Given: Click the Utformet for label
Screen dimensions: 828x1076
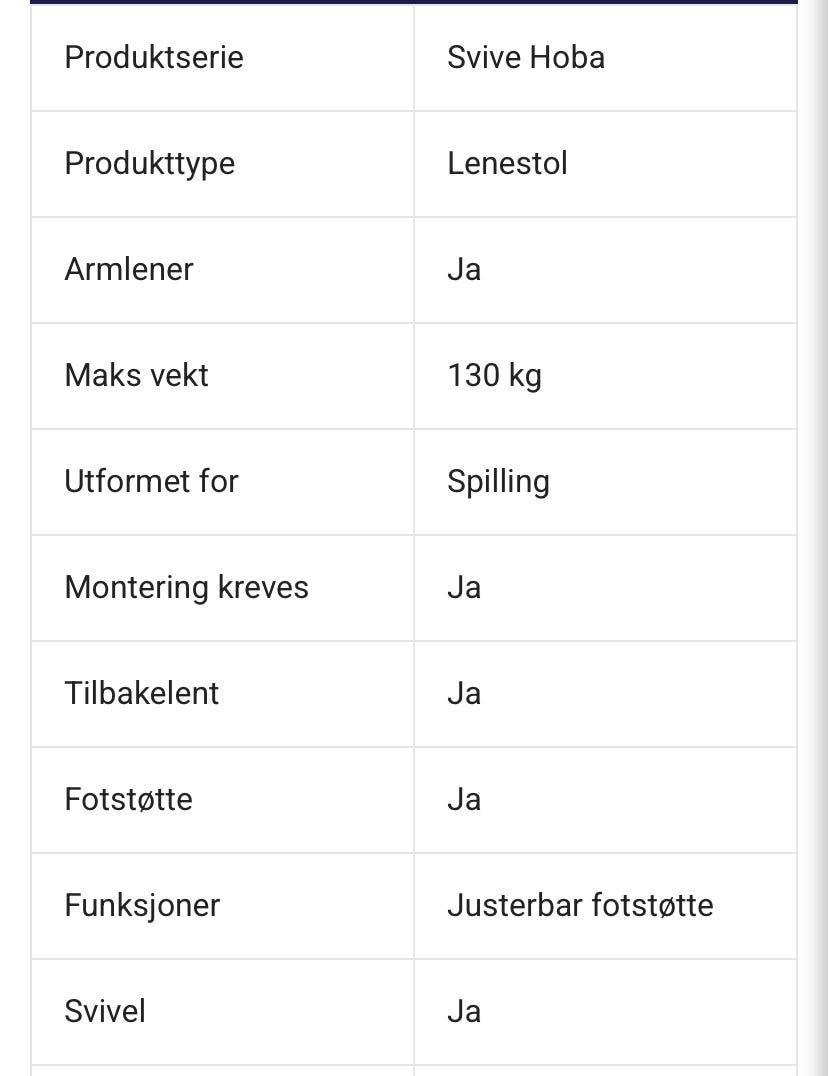Looking at the screenshot, I should pos(152,481).
